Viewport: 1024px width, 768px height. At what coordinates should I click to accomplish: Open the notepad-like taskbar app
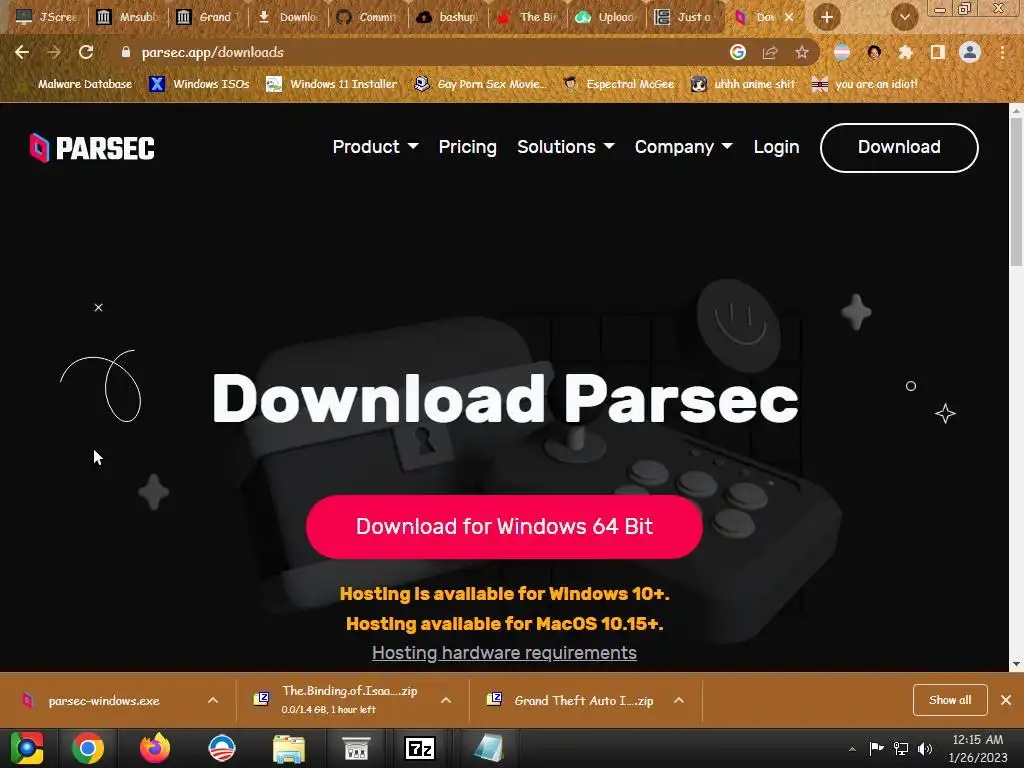point(488,748)
